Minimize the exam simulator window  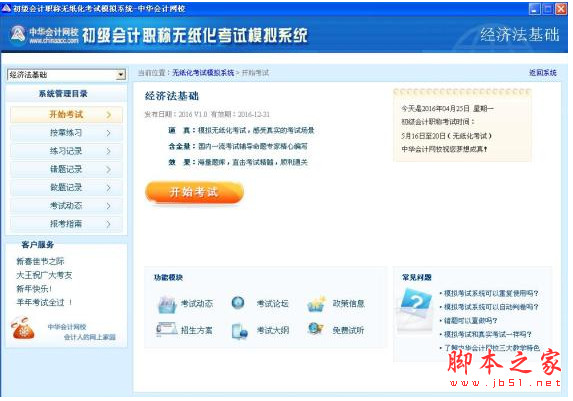point(535,9)
